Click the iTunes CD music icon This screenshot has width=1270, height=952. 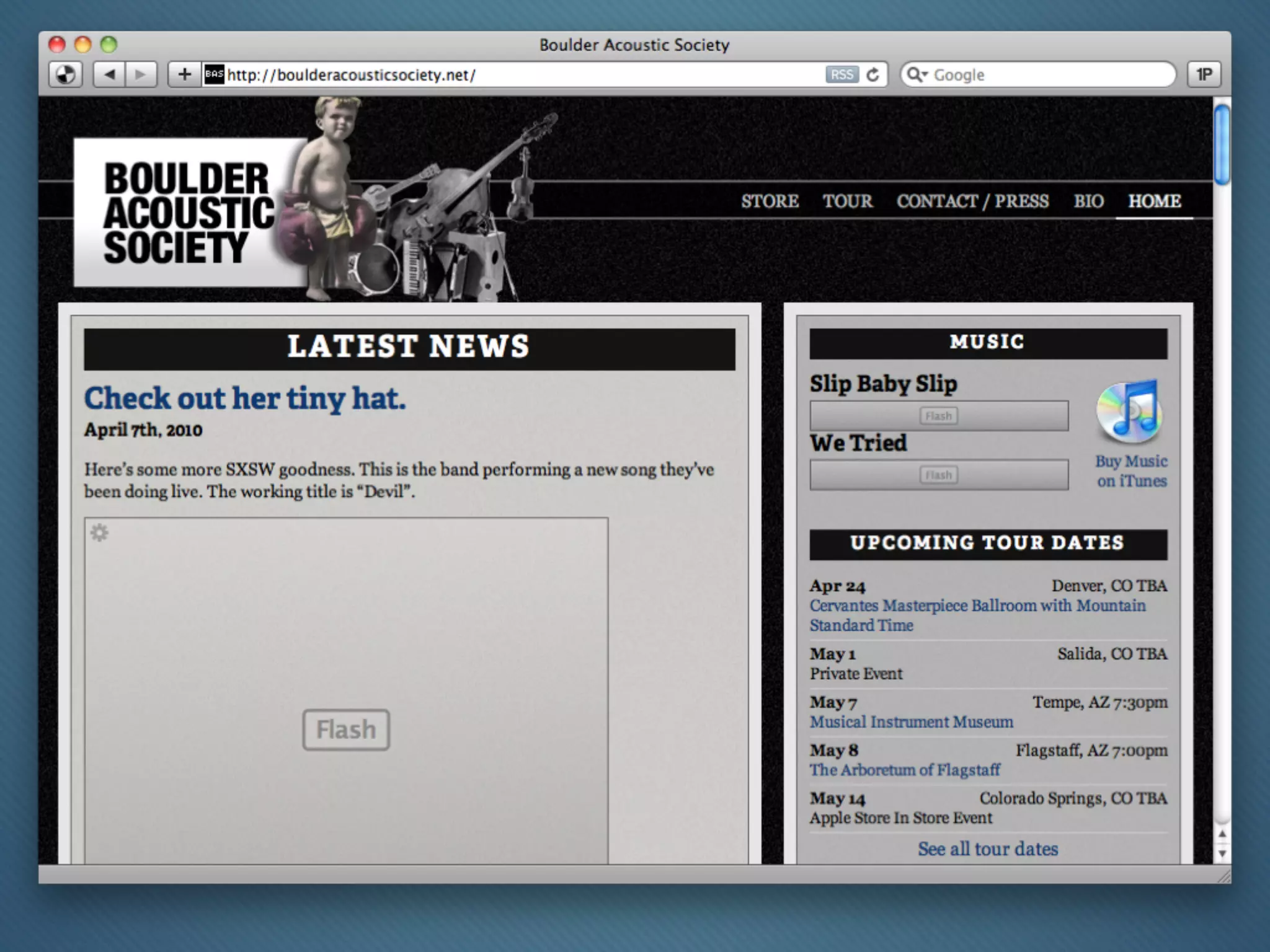coord(1129,412)
